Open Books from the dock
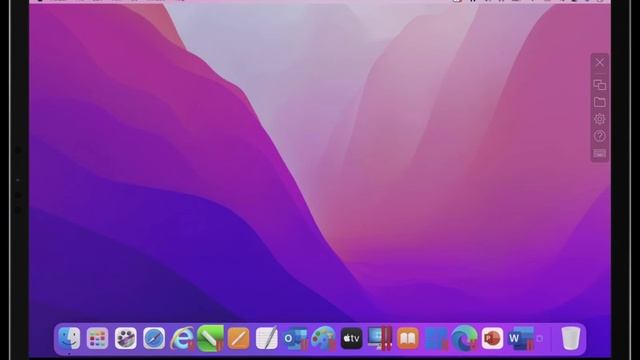This screenshot has width=640, height=360. [x=408, y=338]
